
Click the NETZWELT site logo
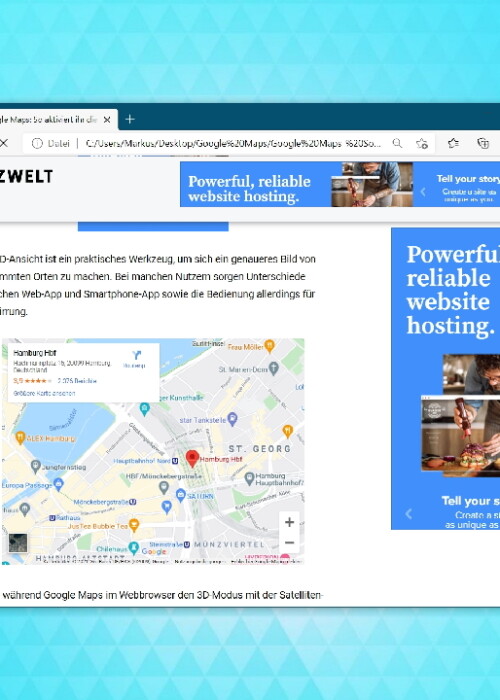click(x=26, y=176)
